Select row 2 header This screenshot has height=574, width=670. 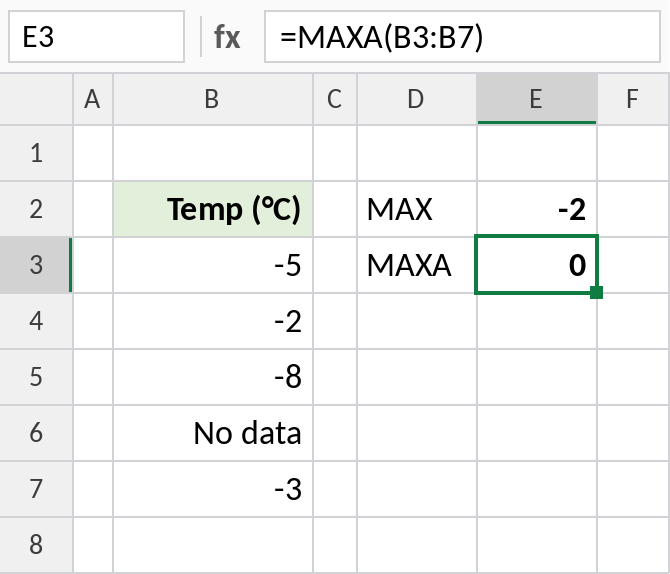point(36,209)
